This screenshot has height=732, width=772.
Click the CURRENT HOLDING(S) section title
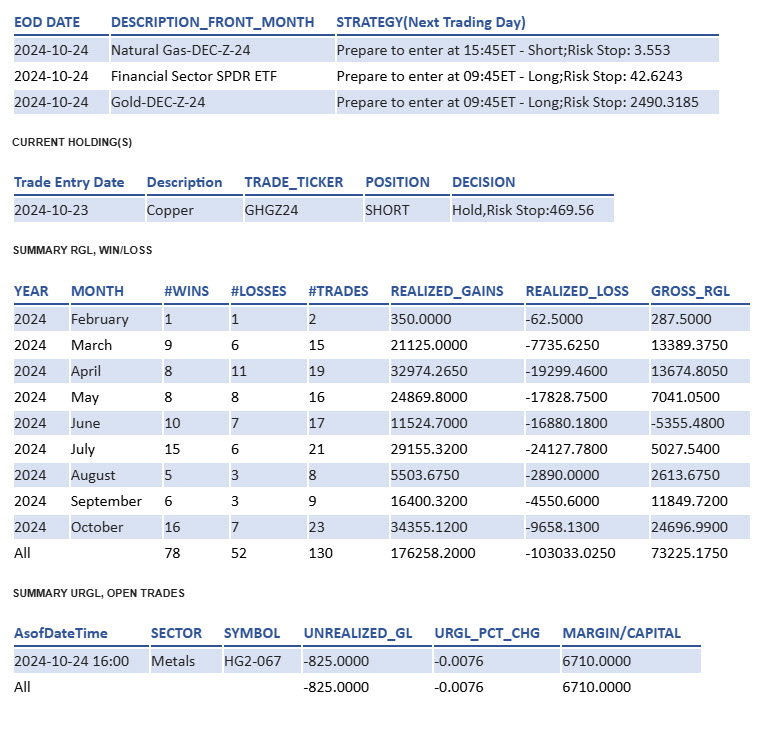pyautogui.click(x=72, y=143)
